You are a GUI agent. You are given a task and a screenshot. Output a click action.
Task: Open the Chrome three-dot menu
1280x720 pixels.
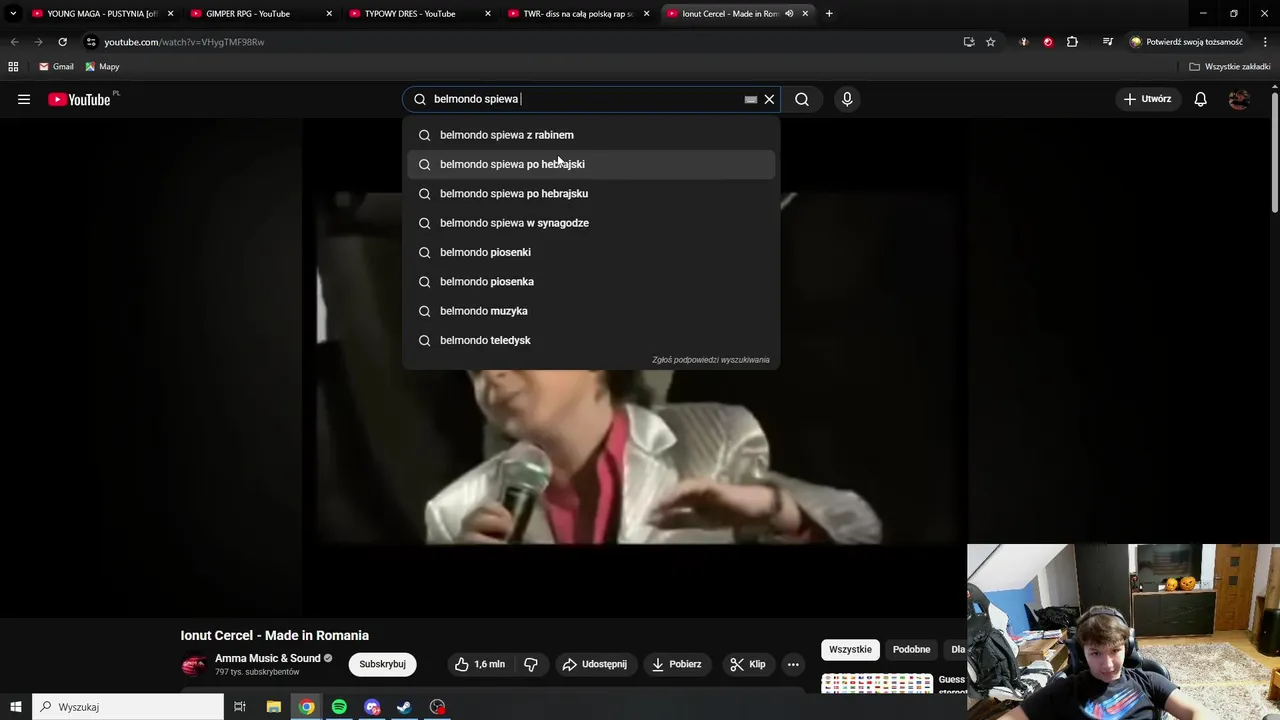point(1266,42)
